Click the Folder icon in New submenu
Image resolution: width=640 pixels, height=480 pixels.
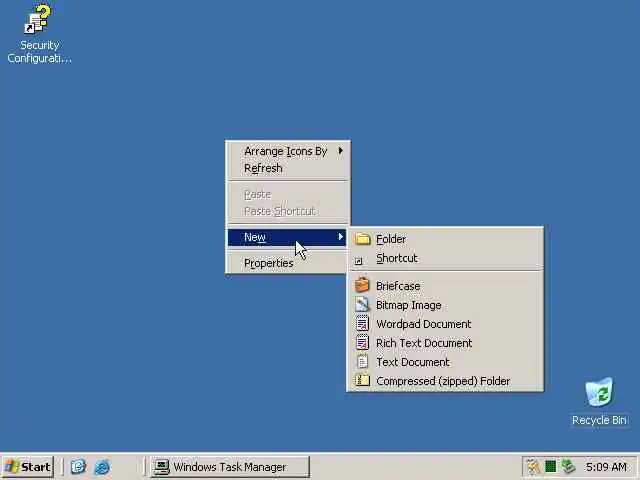362,239
